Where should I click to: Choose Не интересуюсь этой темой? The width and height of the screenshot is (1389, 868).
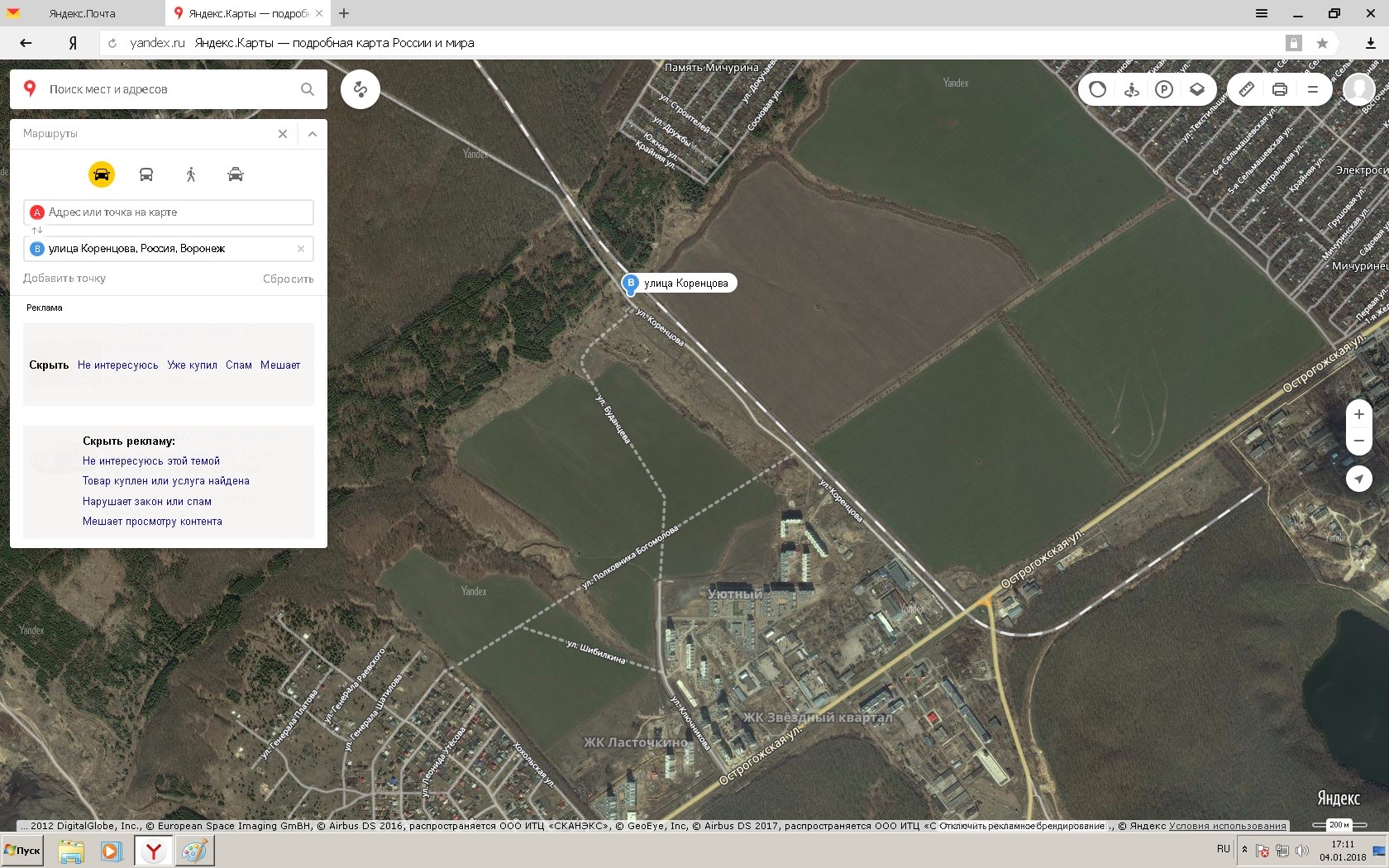click(x=151, y=461)
